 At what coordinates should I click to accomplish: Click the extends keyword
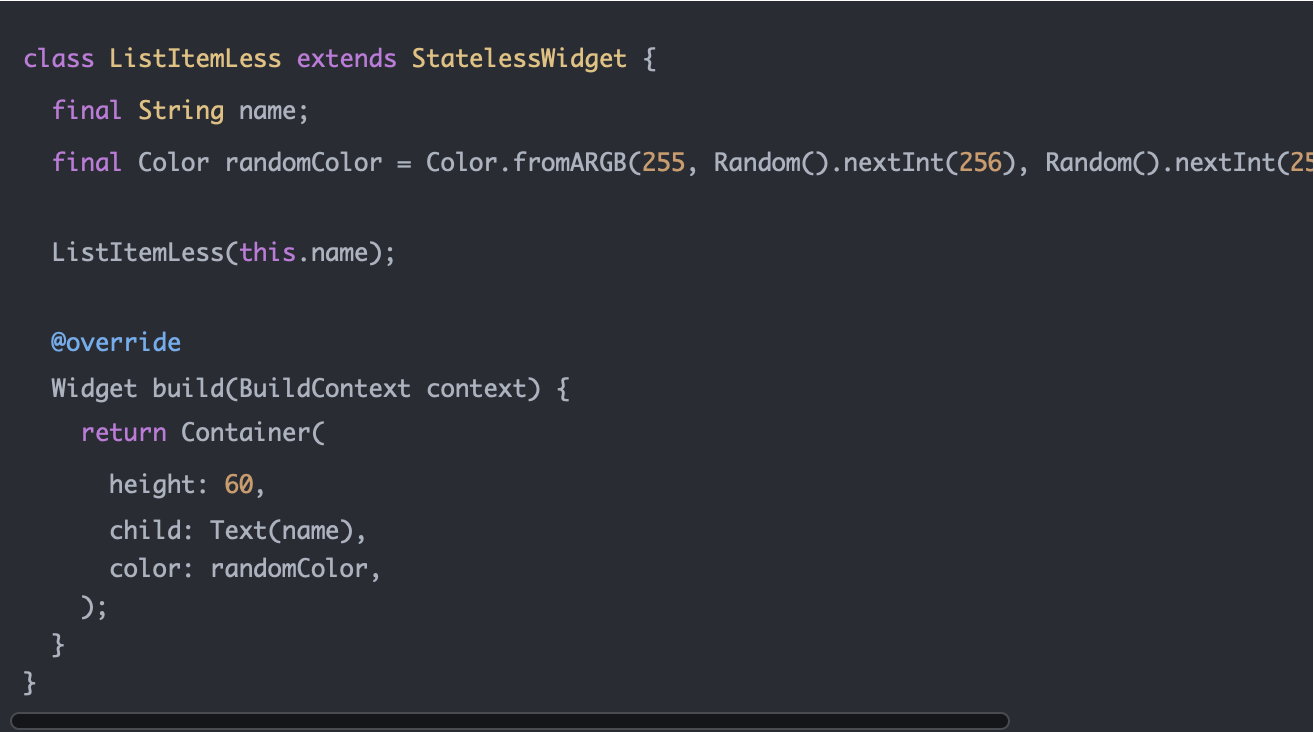[x=347, y=59]
